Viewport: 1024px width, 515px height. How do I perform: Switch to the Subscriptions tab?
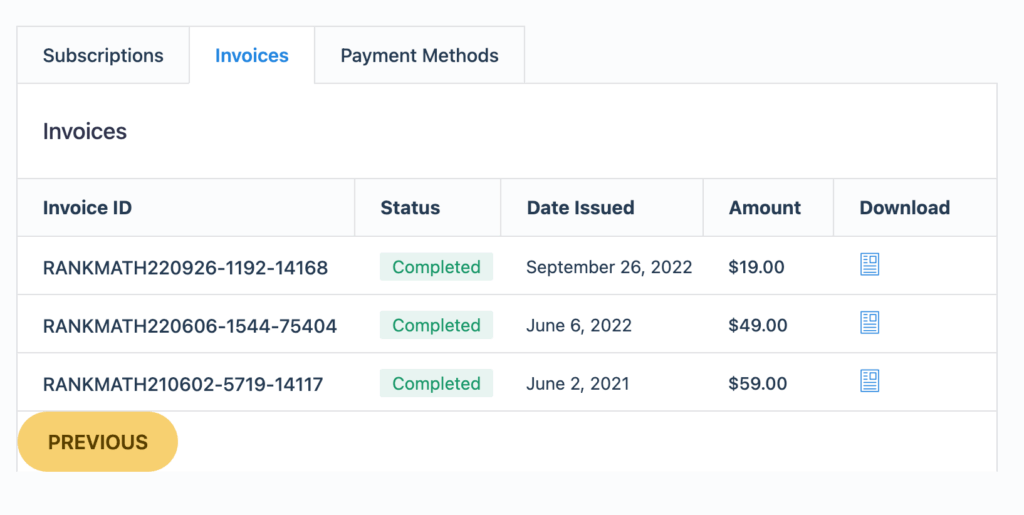pyautogui.click(x=103, y=56)
